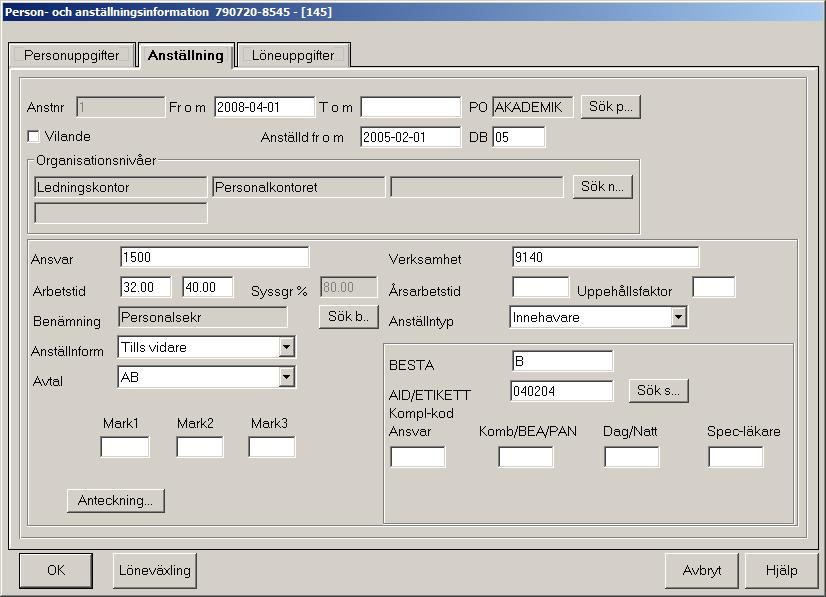Click the Personalkontoret organisation level field
Viewport: 826px width, 597px height.
(x=299, y=187)
